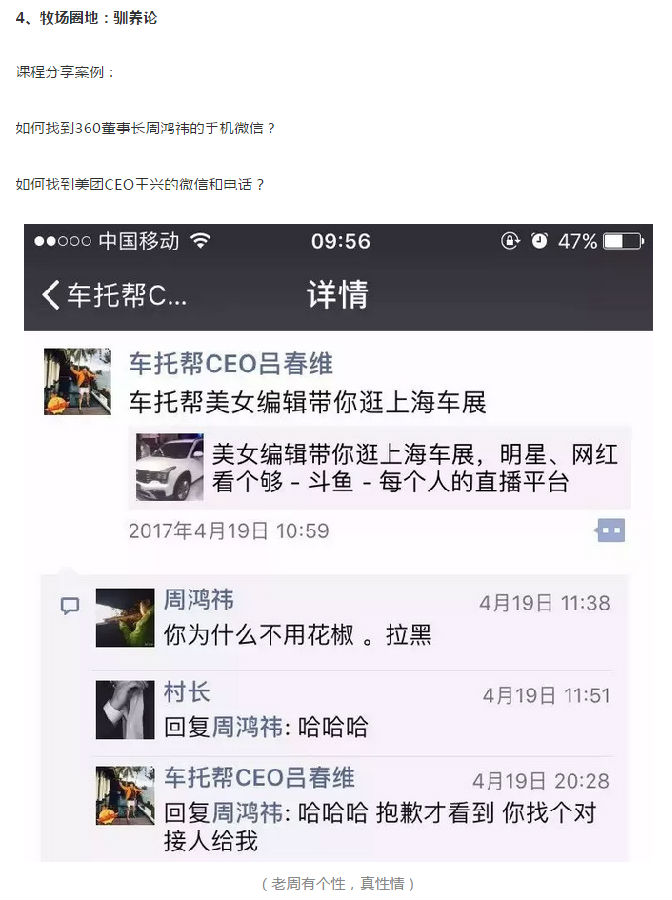Click the 村长 commenter name
The image size is (672, 900).
[x=187, y=692]
